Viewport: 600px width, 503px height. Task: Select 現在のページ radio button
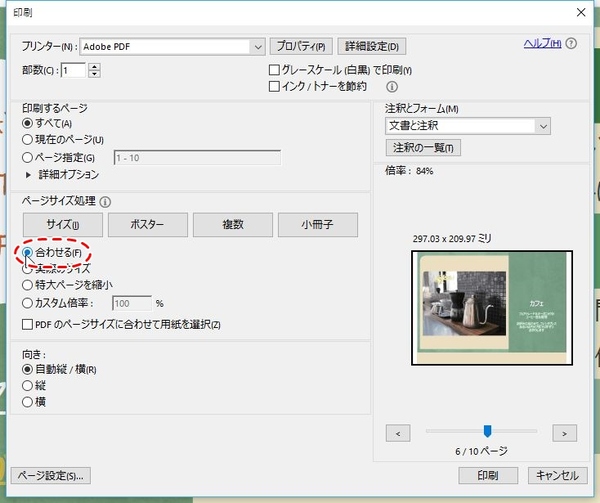click(x=27, y=140)
